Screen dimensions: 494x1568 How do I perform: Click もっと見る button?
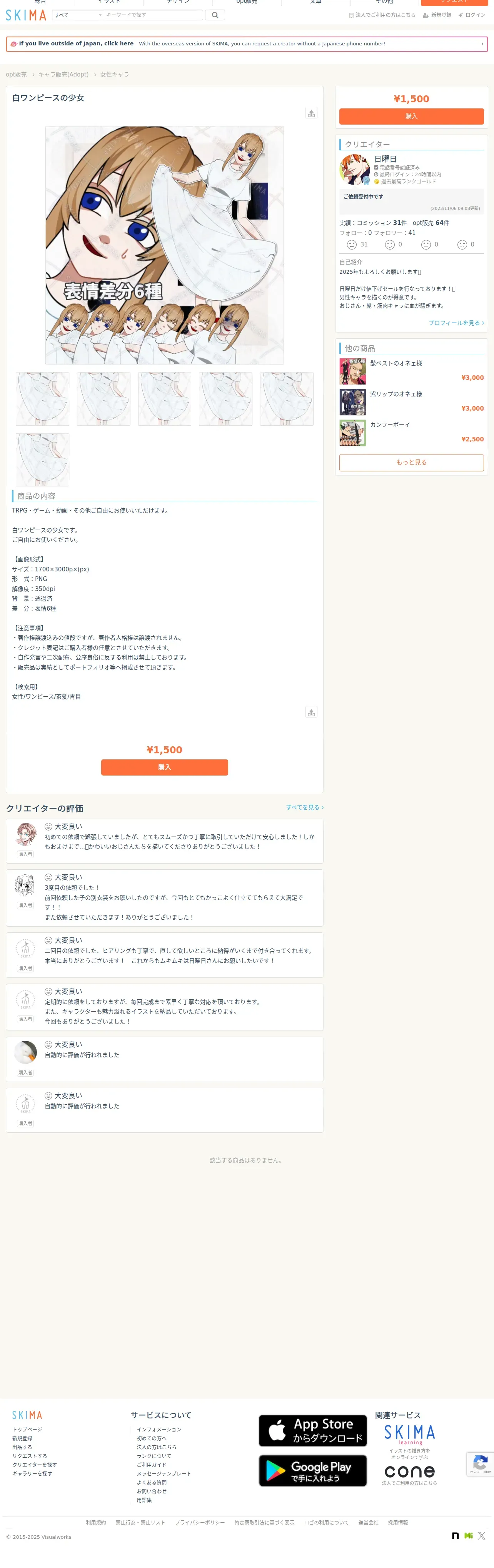click(411, 463)
